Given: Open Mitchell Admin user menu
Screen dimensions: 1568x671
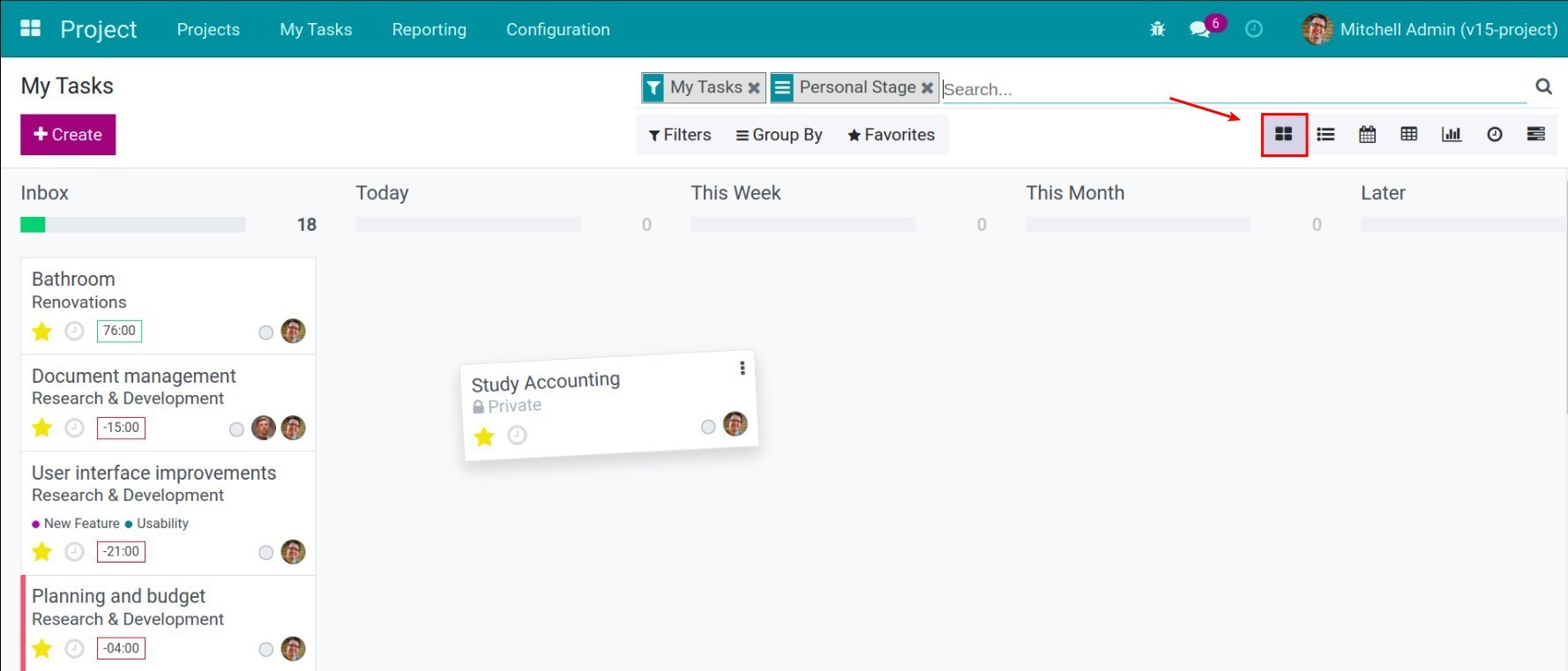Looking at the screenshot, I should coord(1430,29).
